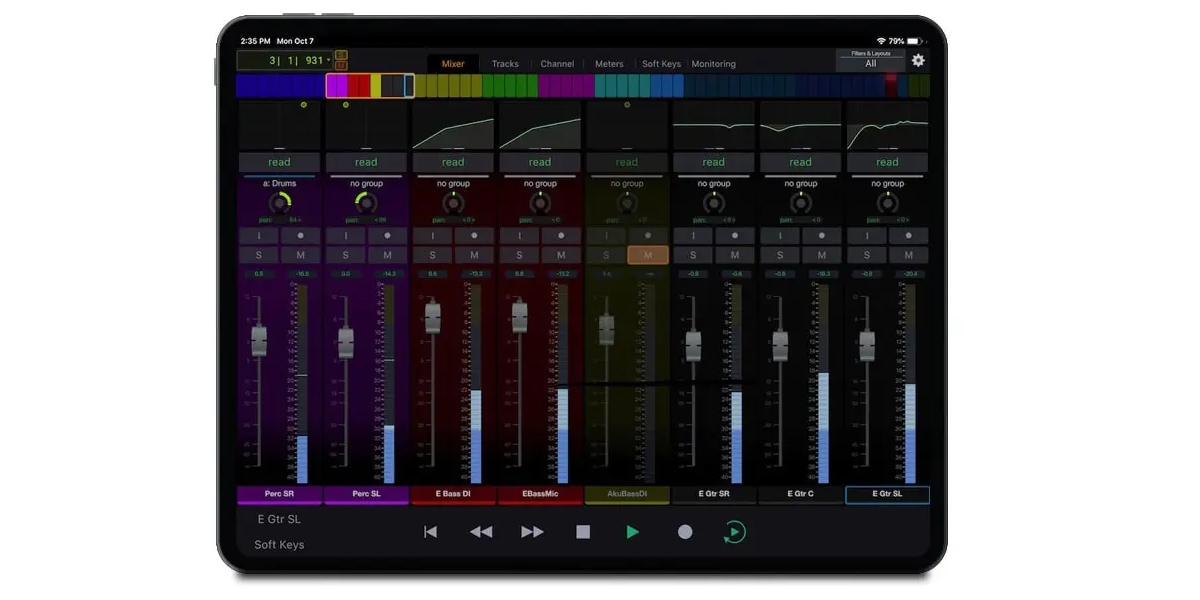This screenshot has width=1200, height=600.
Task: Switch to the Monitoring tab
Action: tap(713, 64)
